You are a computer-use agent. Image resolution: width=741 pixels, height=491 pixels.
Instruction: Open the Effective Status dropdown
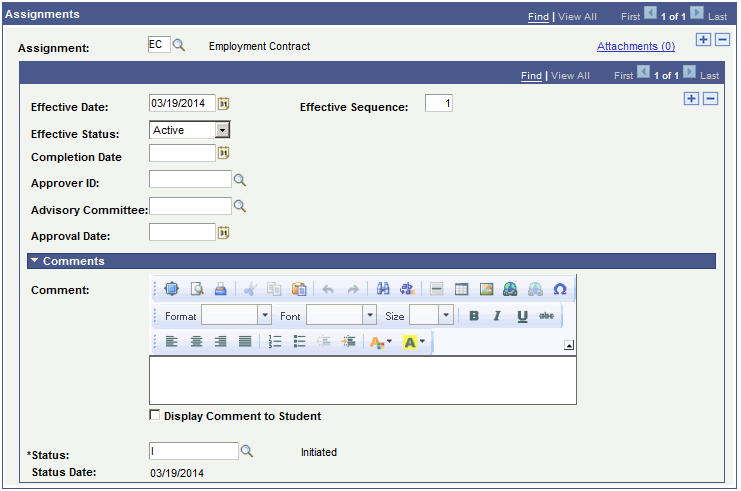222,130
